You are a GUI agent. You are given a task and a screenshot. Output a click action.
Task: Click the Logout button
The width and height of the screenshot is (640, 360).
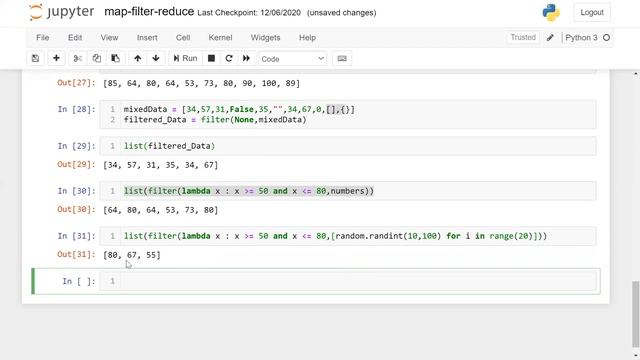point(592,12)
